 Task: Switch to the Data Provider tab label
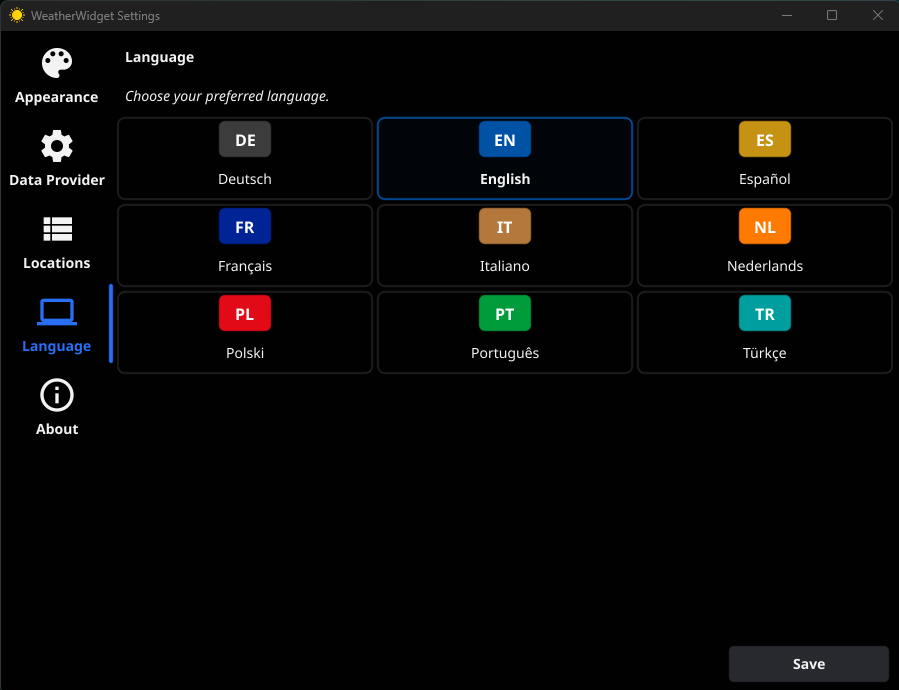click(x=57, y=180)
